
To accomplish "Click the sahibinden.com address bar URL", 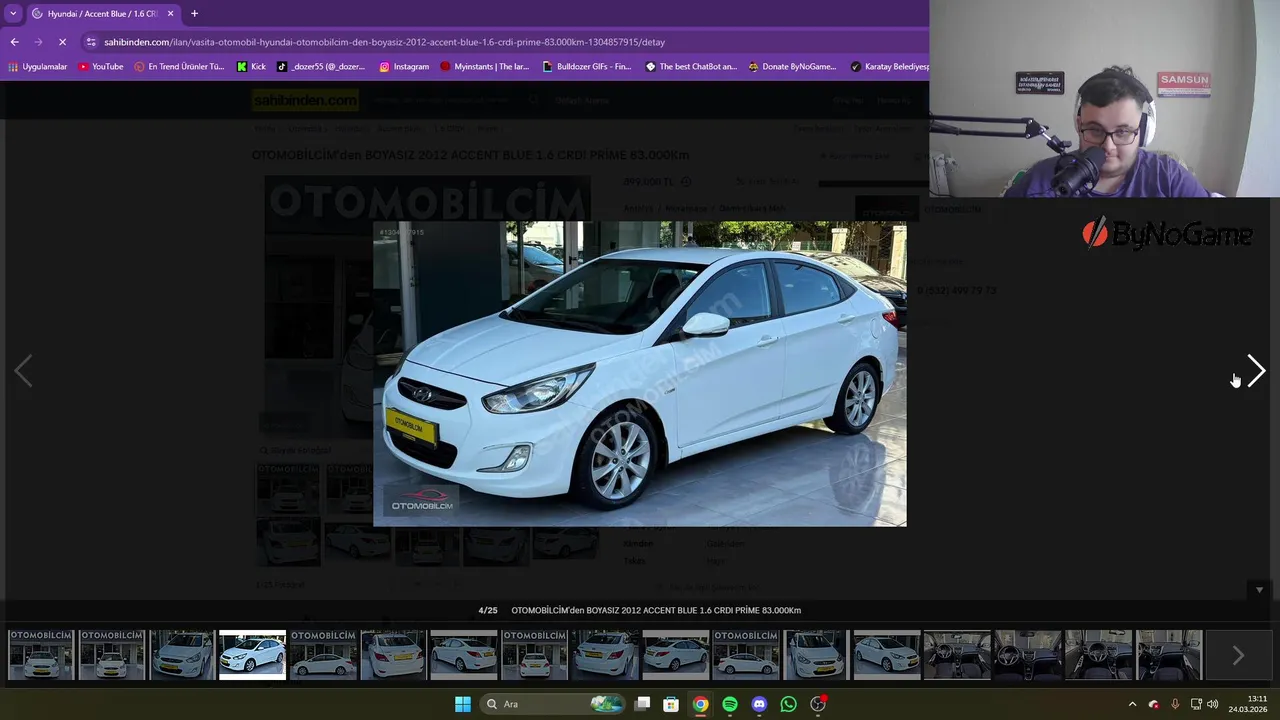I will (x=384, y=42).
